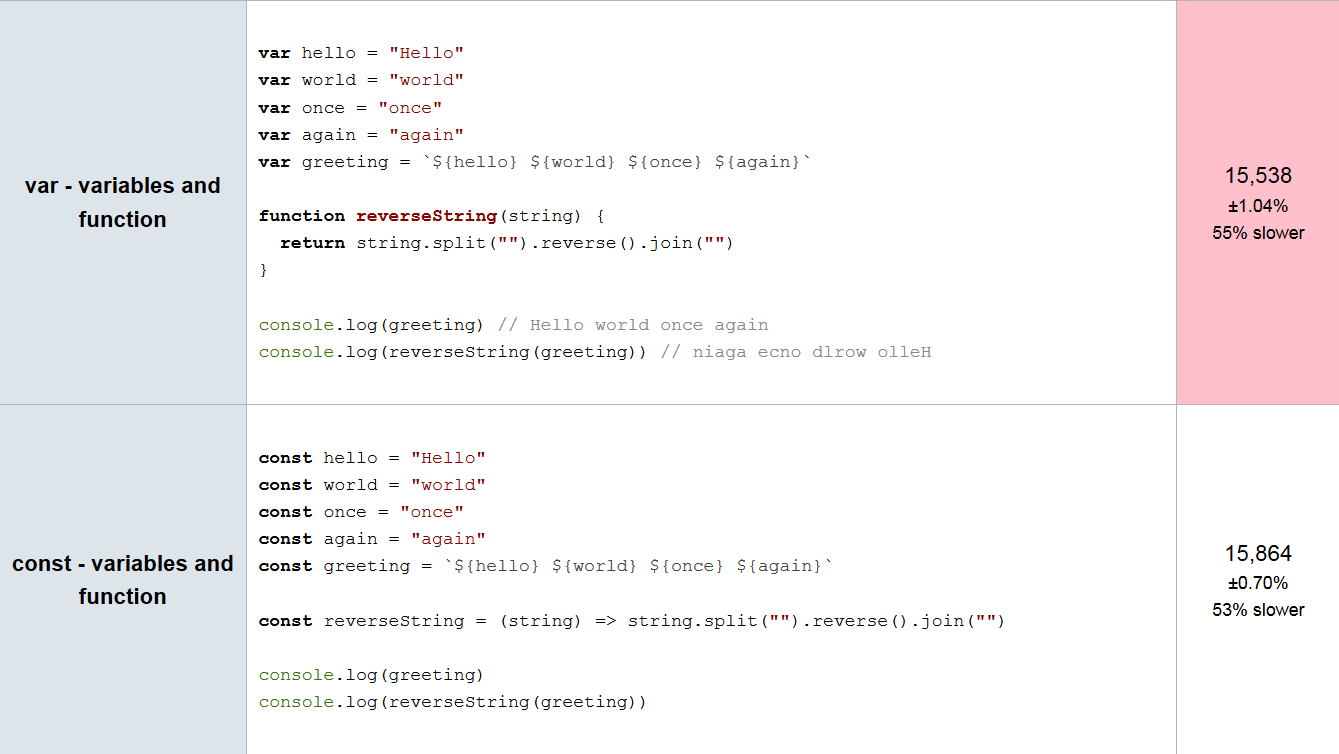Click the "var - variables and function" test title

(122, 202)
